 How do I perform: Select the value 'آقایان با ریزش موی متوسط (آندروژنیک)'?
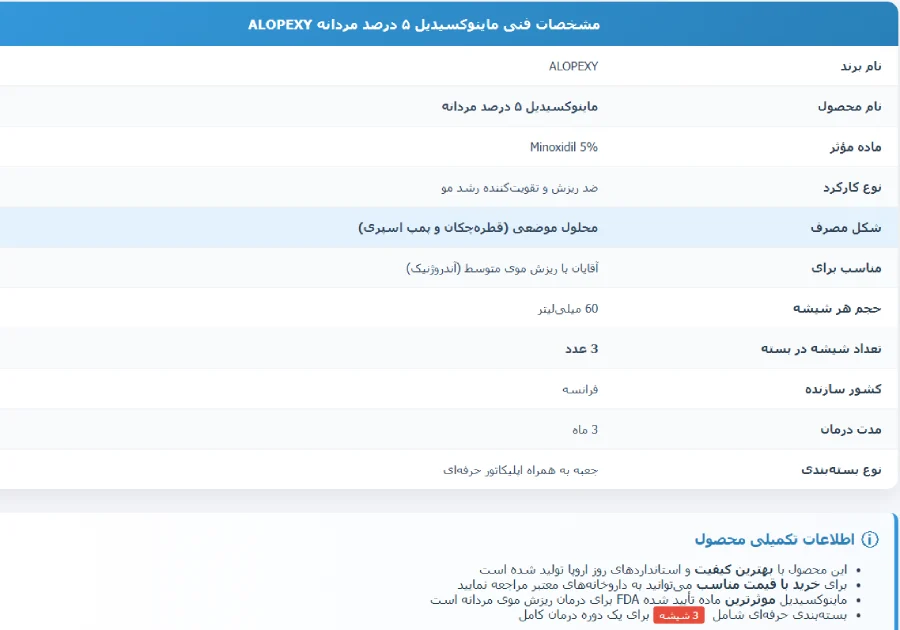point(502,268)
